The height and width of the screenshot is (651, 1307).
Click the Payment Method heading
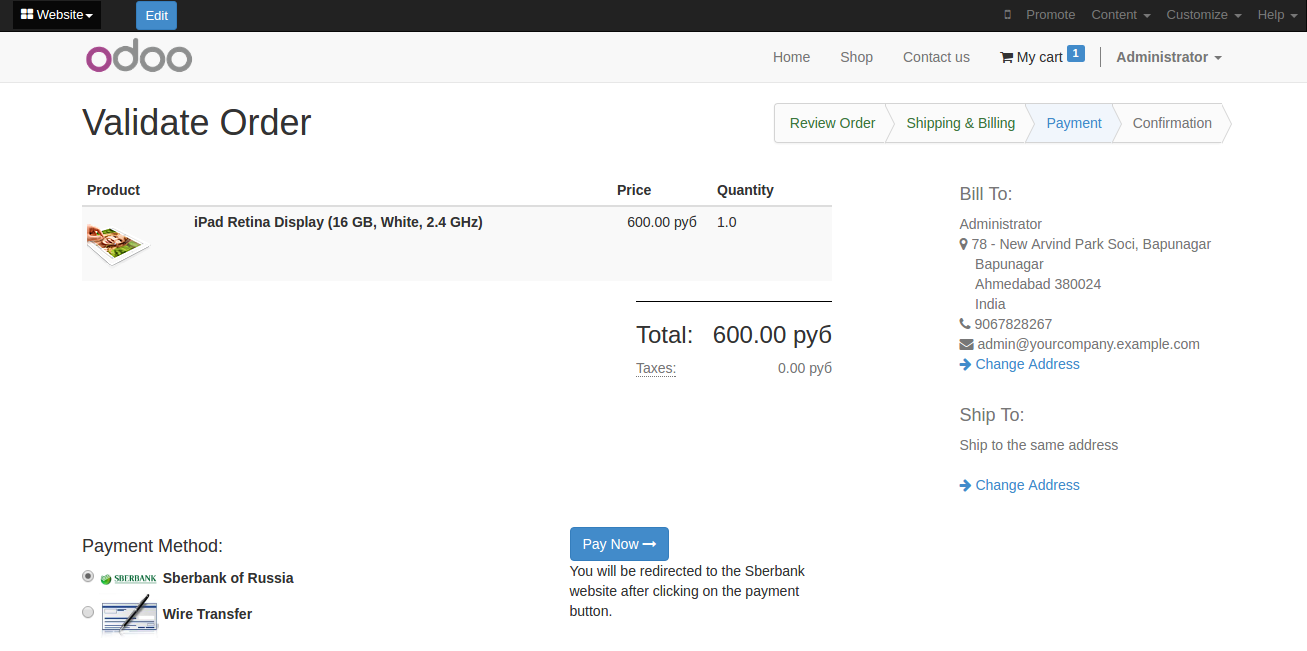[152, 546]
